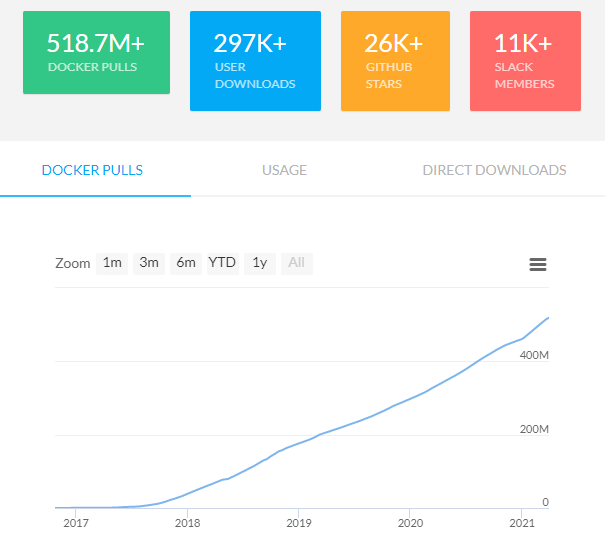This screenshot has height=543, width=605.
Task: Select YTD zoom range
Action: pos(222,263)
